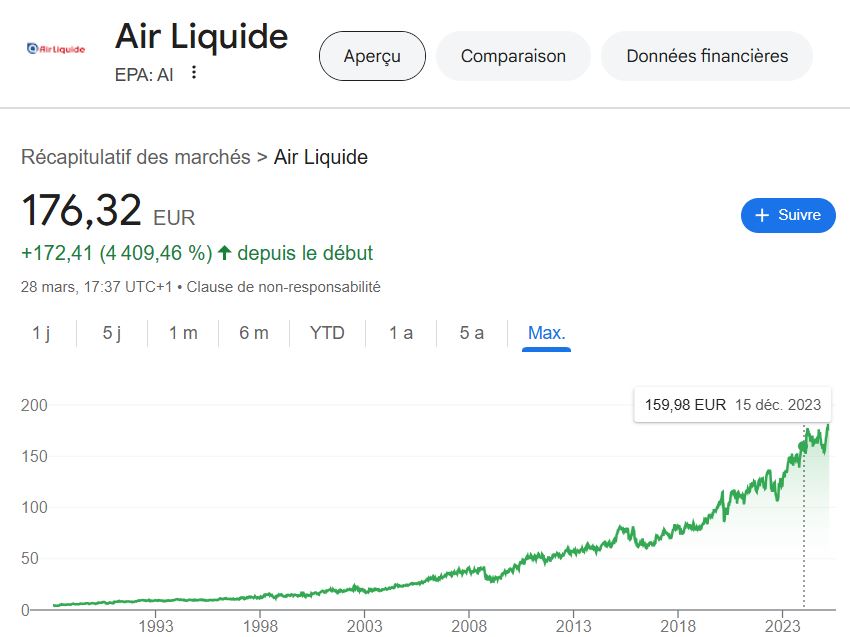Display the 5 a chart range
Image resolution: width=850 pixels, height=637 pixels.
(472, 333)
